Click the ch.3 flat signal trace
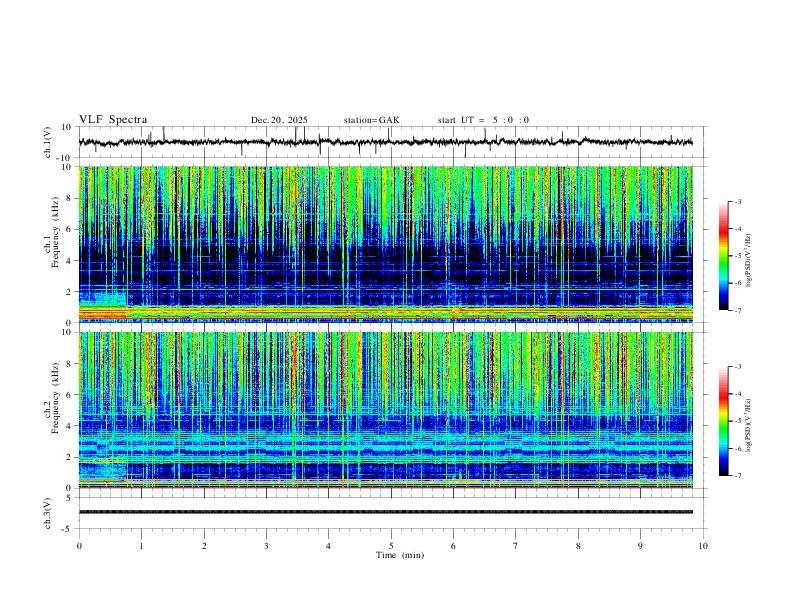The image size is (792, 612). tap(386, 512)
